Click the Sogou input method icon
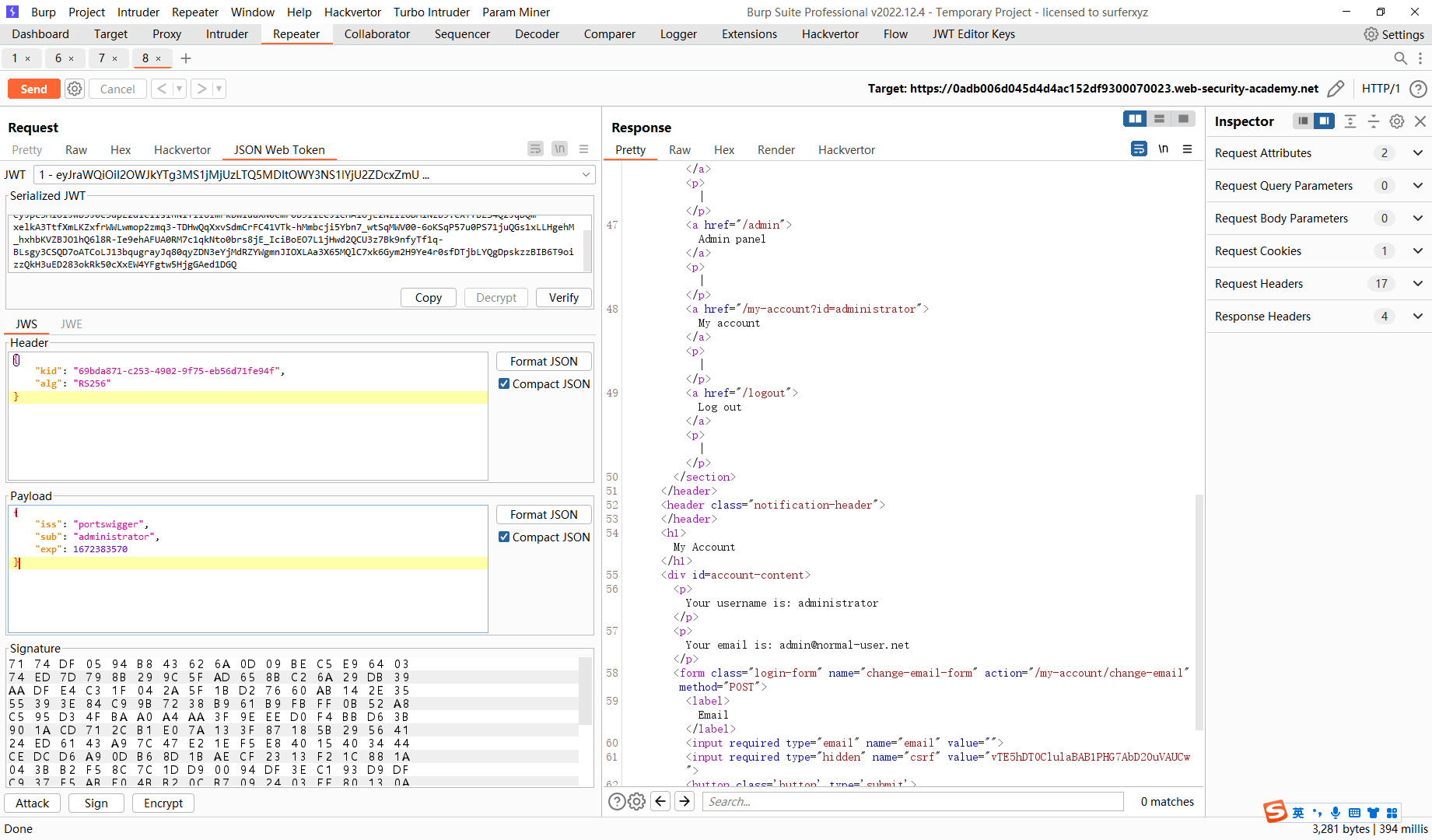Image resolution: width=1432 pixels, height=840 pixels. point(1276,812)
